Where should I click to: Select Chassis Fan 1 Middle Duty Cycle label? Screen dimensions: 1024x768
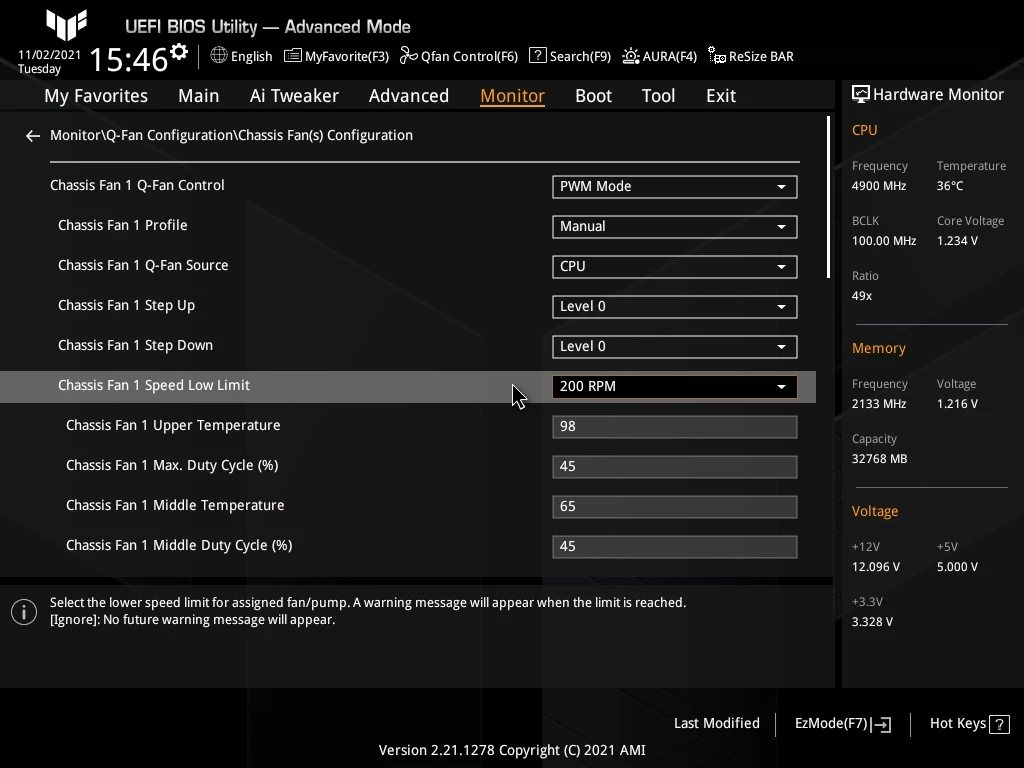tap(179, 545)
